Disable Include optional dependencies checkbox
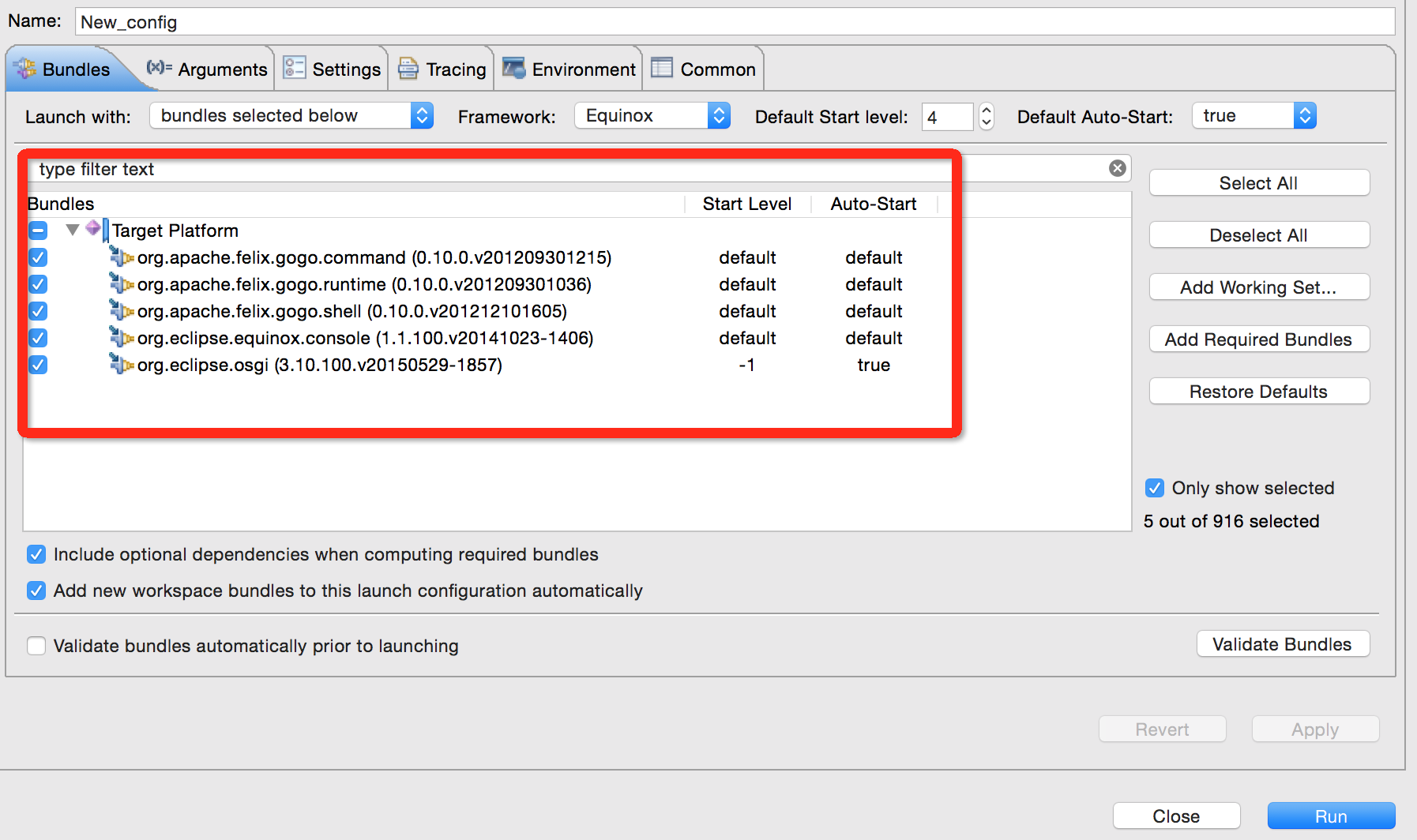This screenshot has height=840, width=1417. (x=36, y=554)
